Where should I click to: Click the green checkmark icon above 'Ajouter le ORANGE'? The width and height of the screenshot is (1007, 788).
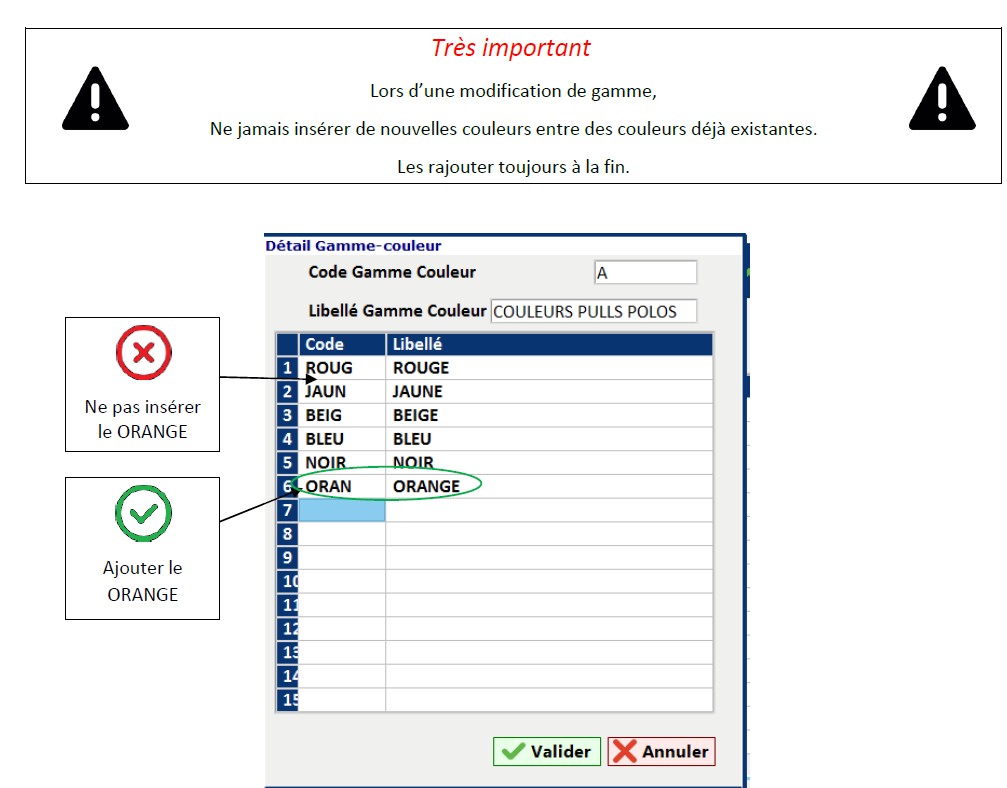click(143, 513)
